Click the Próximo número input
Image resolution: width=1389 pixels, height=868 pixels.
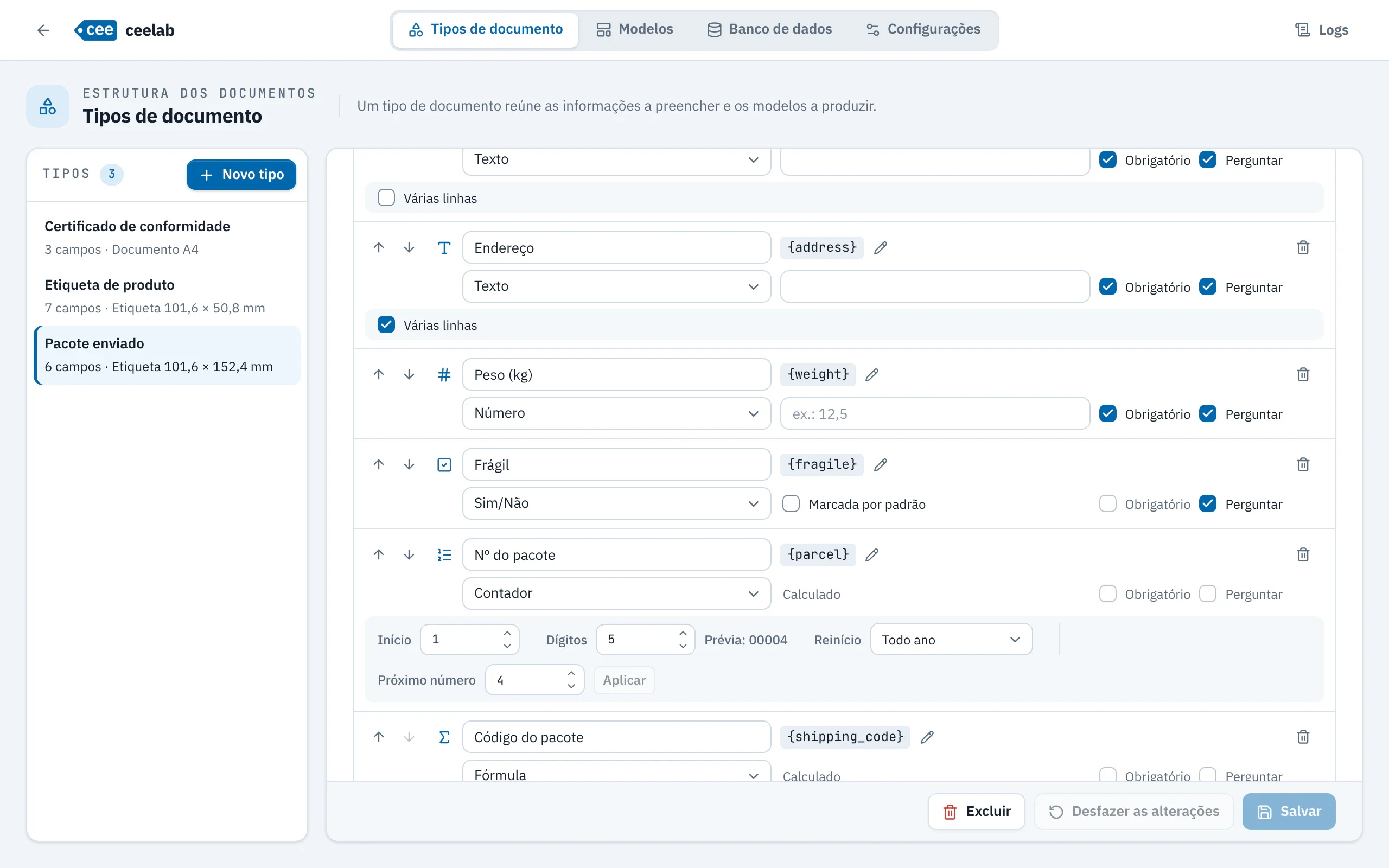click(534, 680)
